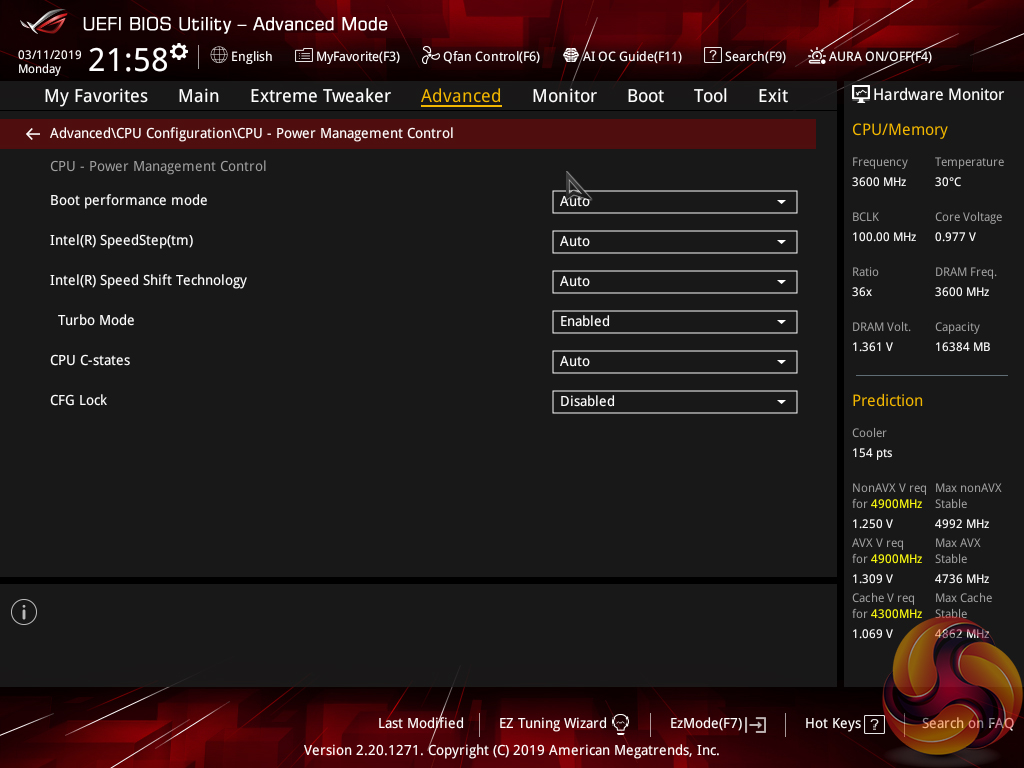
Task: Click the back arrow in the breadcrumb bar
Action: coord(33,134)
